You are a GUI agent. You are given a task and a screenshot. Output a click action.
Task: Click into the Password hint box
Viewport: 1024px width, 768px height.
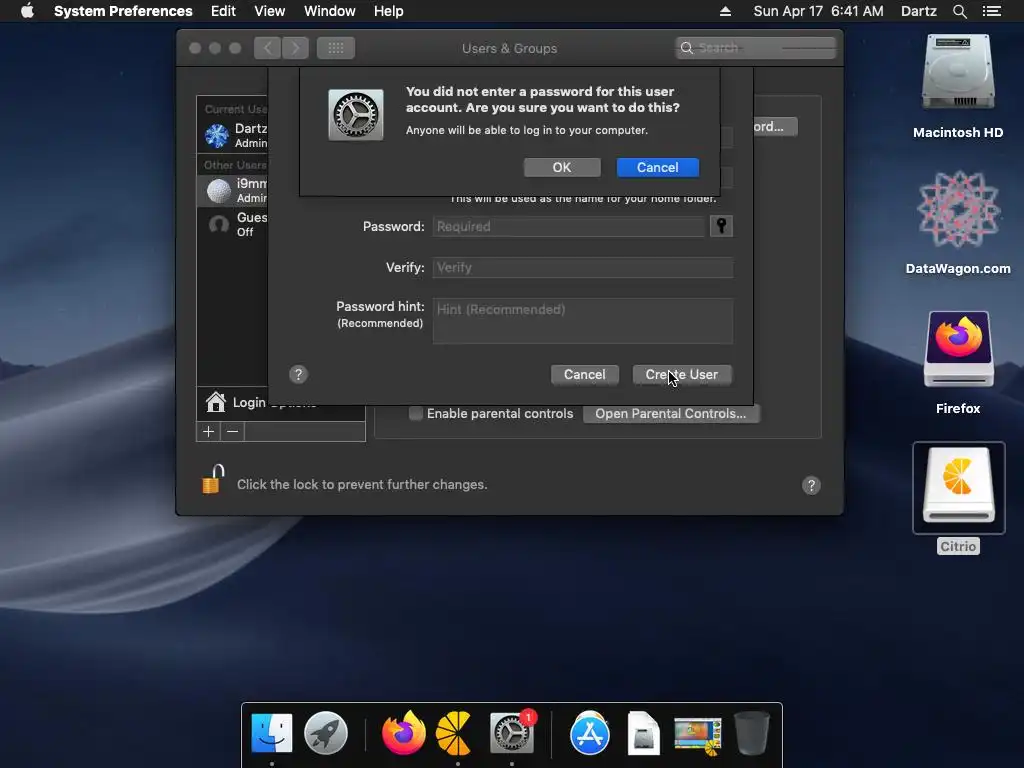(583, 321)
